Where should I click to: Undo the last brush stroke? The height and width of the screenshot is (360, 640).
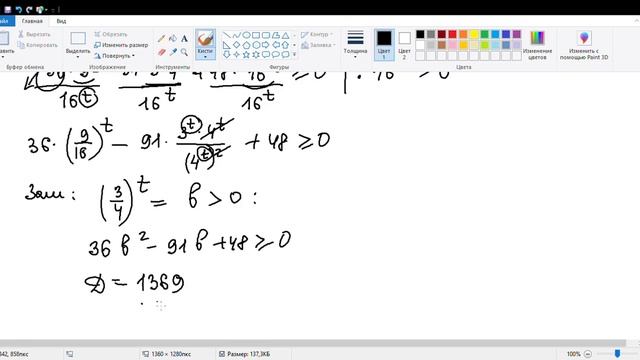[18, 9]
